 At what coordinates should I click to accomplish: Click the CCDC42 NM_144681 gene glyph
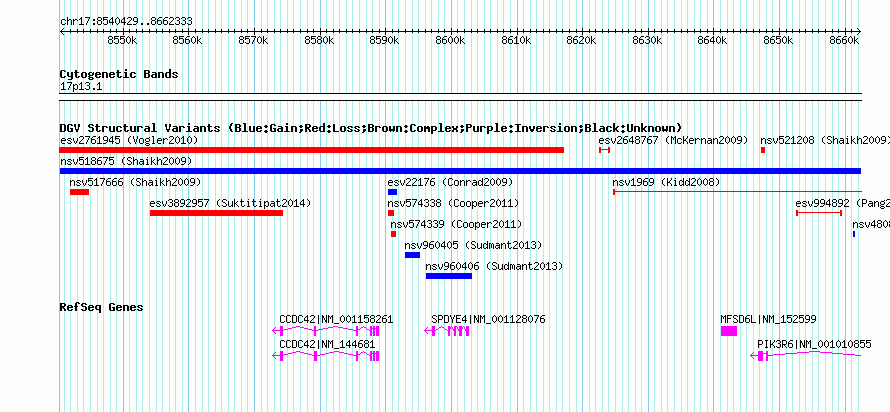click(326, 356)
